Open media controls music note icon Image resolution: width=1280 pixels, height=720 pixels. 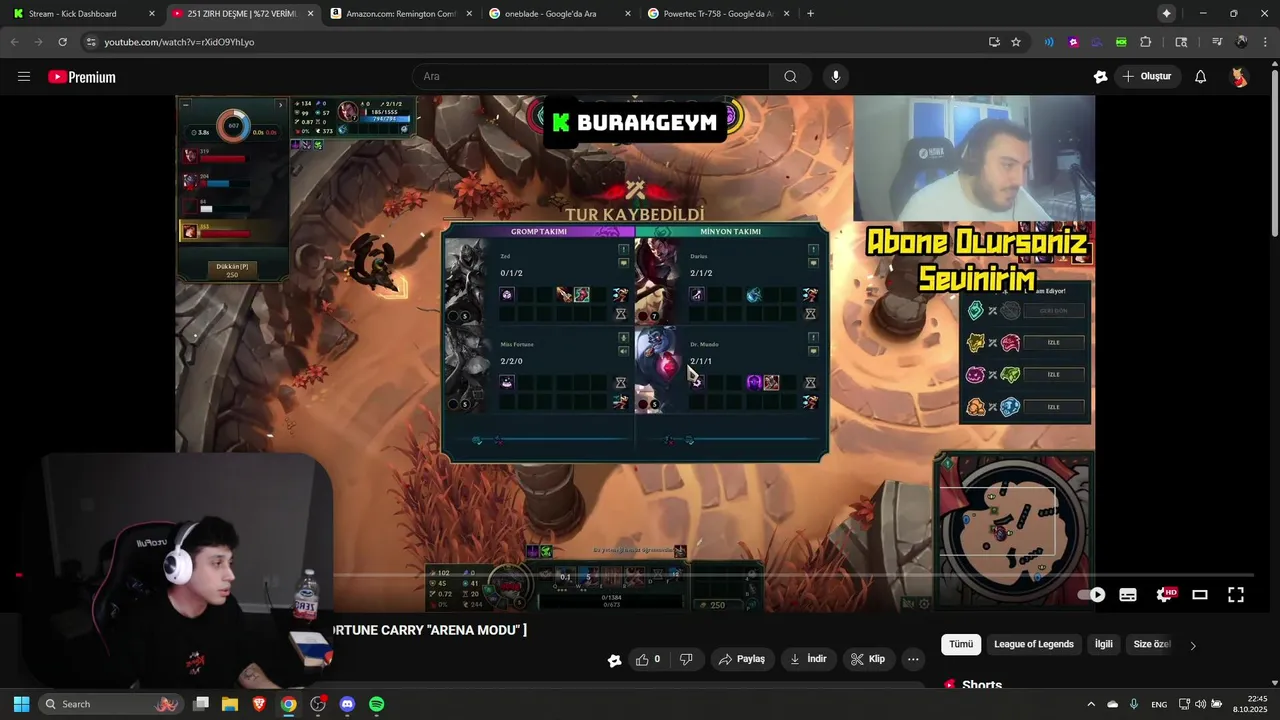point(1217,42)
